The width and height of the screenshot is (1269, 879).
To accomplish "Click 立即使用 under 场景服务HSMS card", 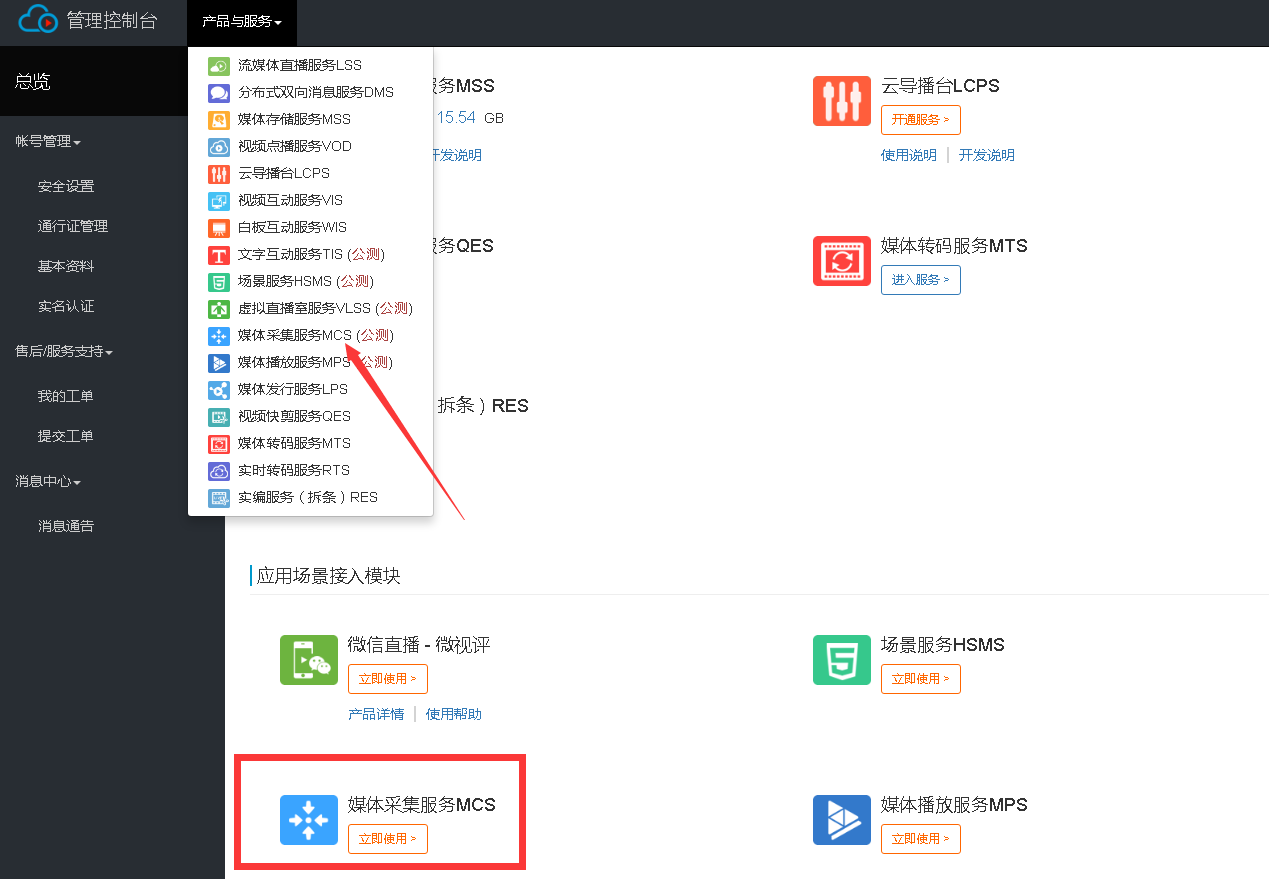I will pos(921,679).
